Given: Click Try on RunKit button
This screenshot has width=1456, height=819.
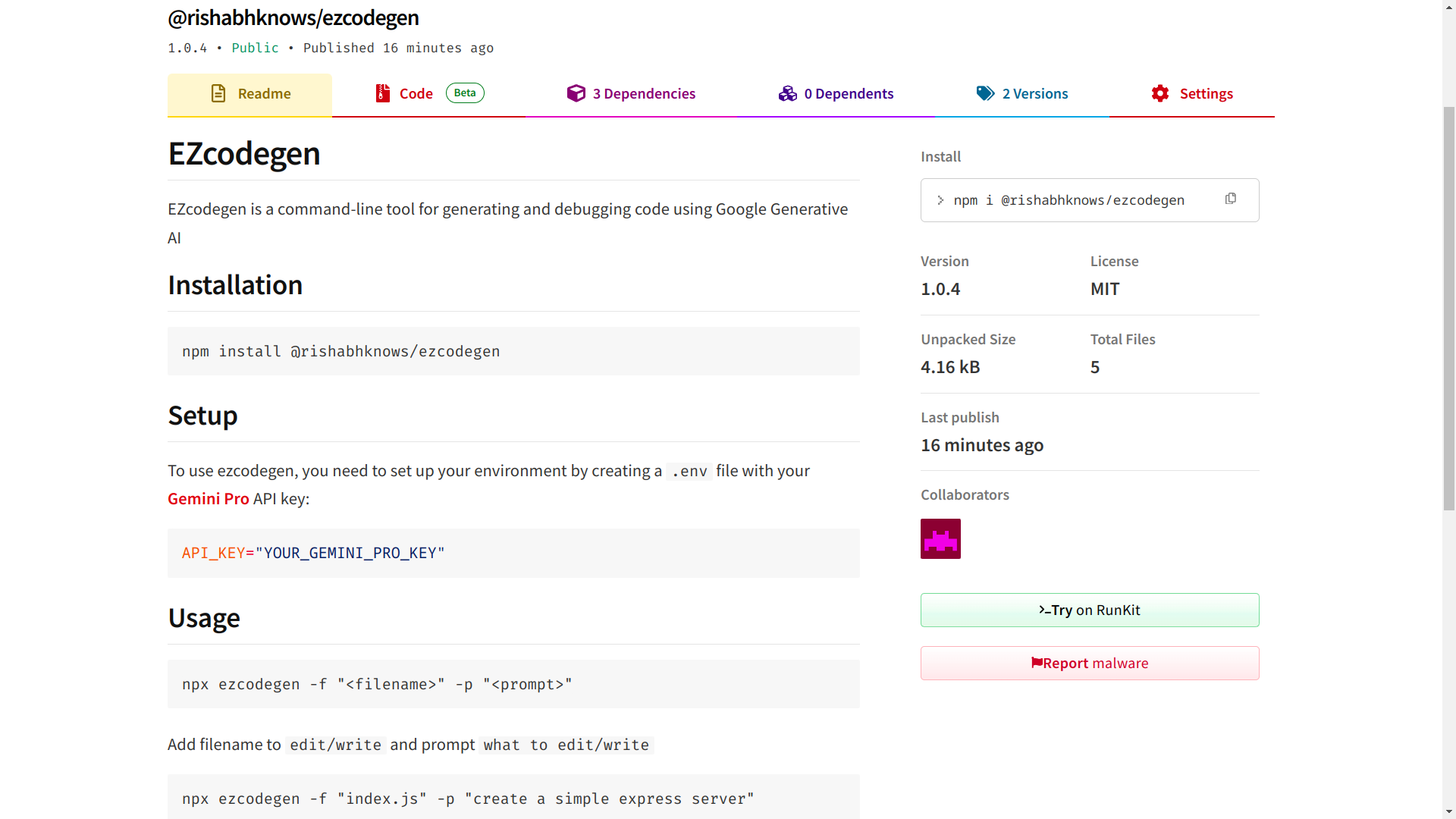Looking at the screenshot, I should coord(1090,610).
